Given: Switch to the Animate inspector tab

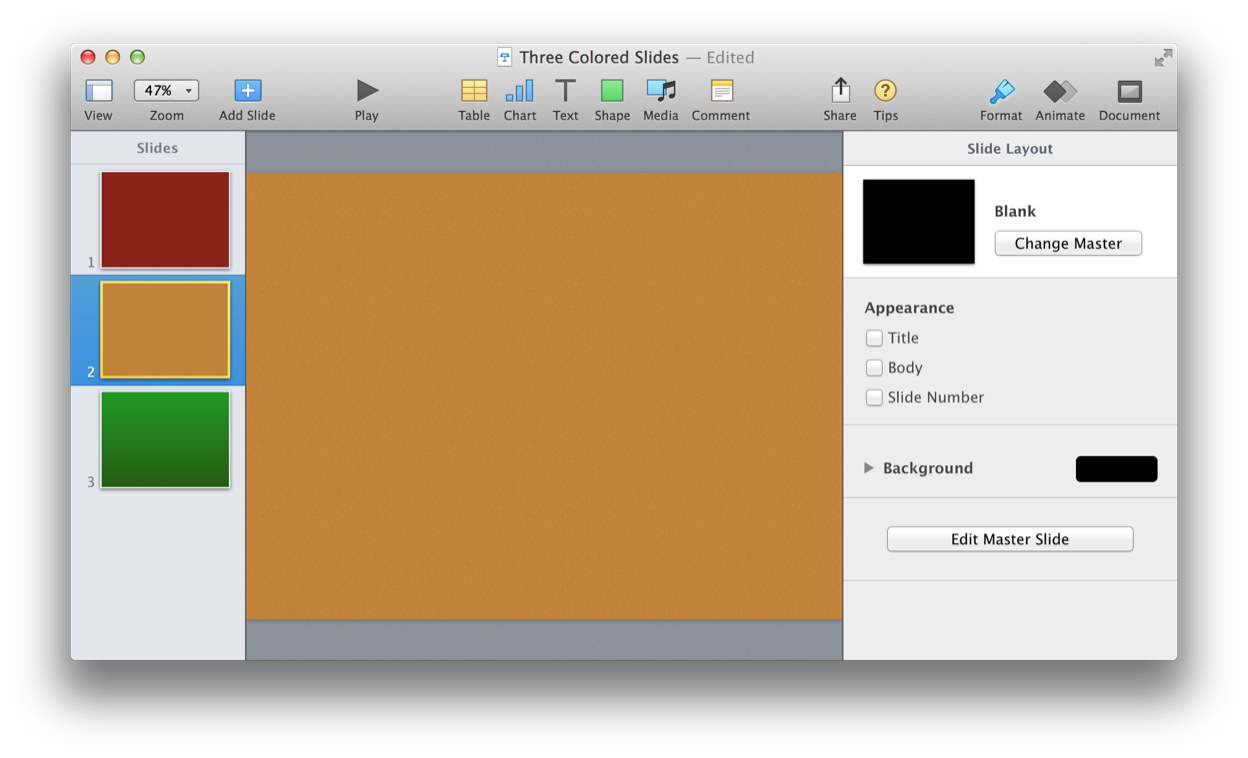Looking at the screenshot, I should click(1059, 91).
